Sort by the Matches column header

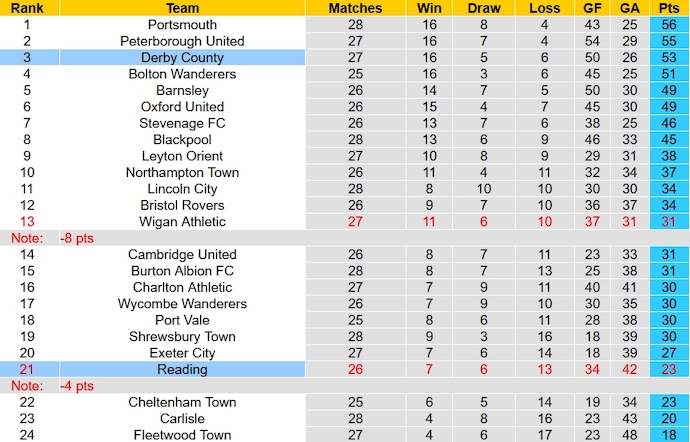pyautogui.click(x=355, y=8)
